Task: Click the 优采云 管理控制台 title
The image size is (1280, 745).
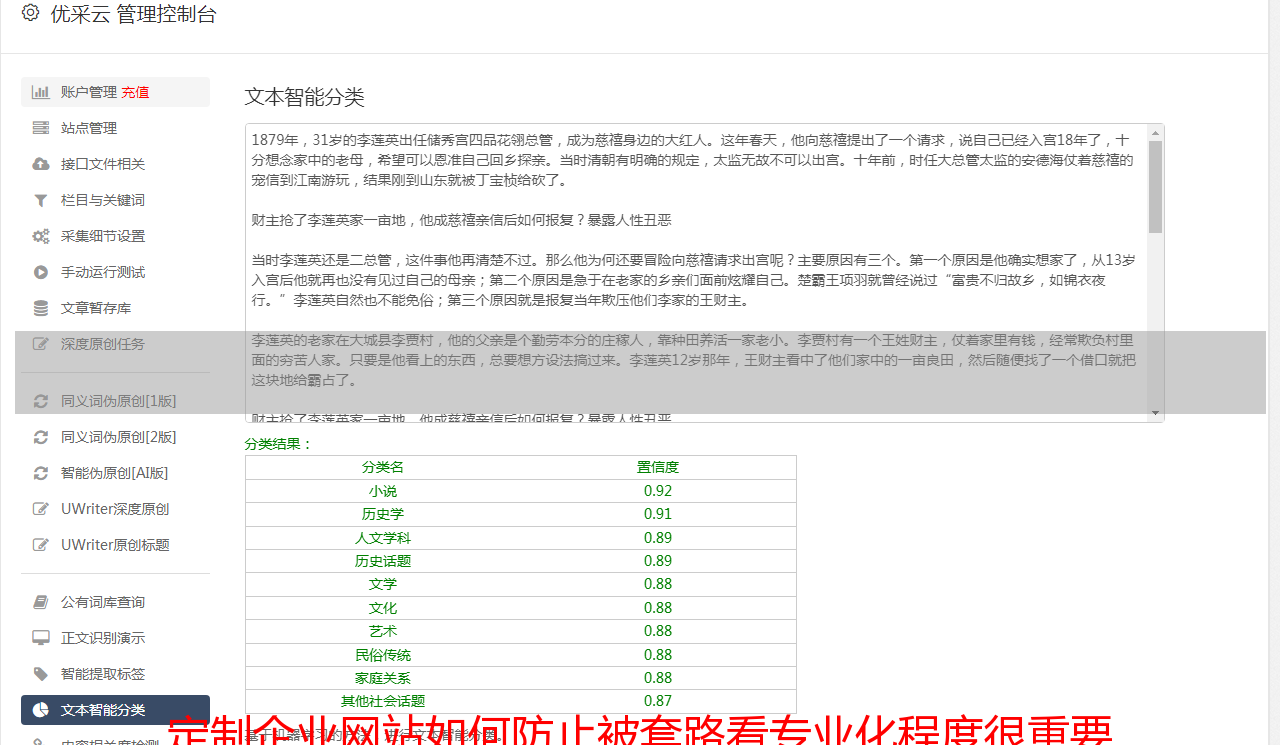Action: point(133,14)
